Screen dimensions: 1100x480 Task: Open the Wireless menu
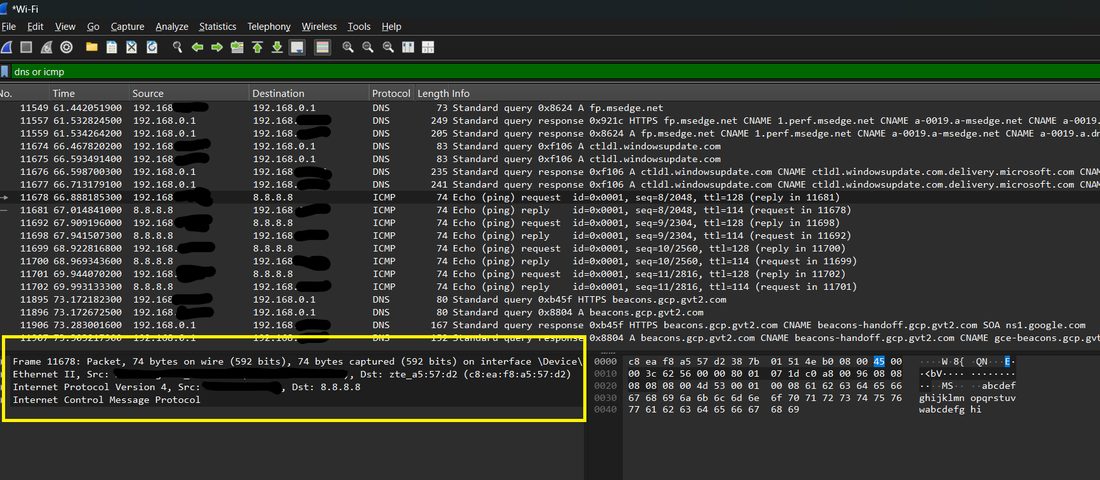click(319, 27)
